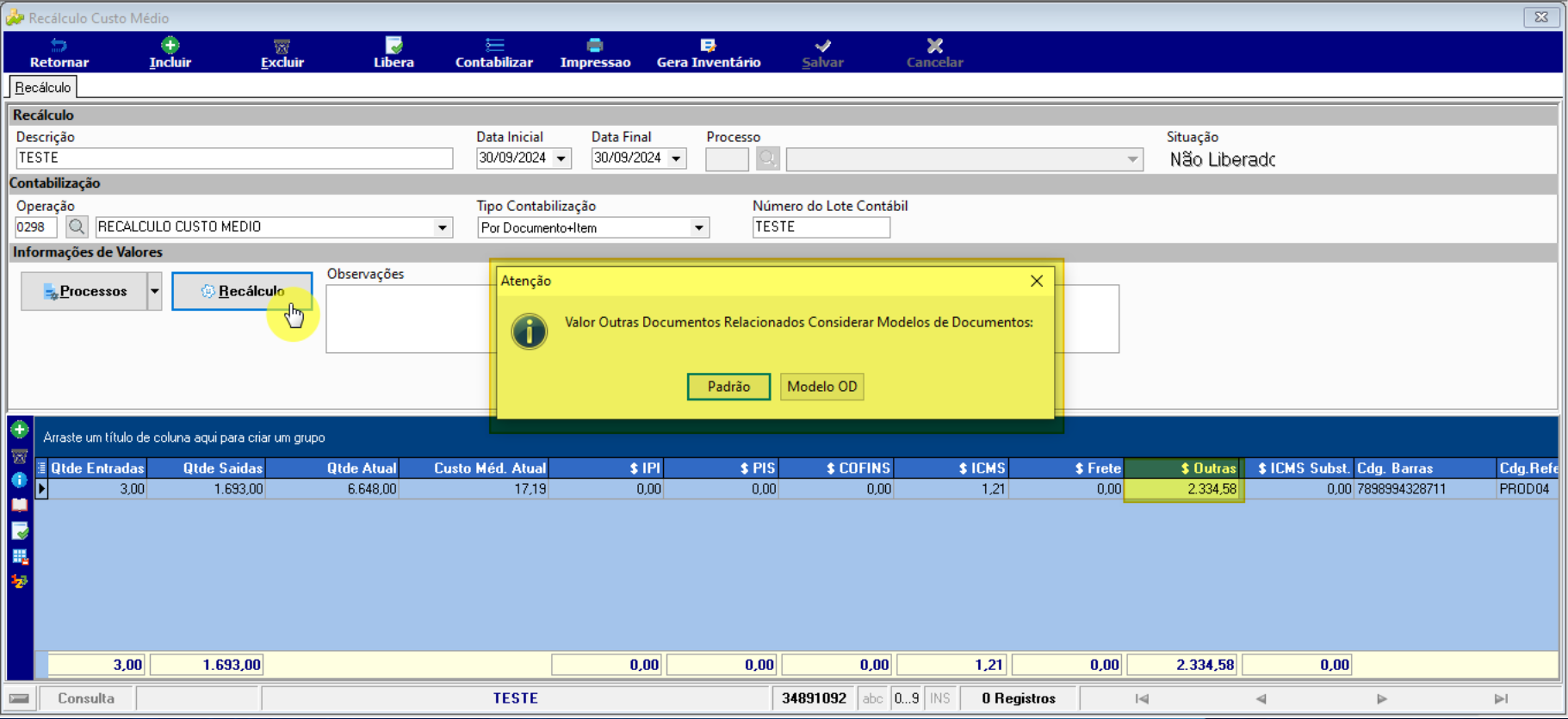The image size is (1568, 719).
Task: Click the magnifier search icon beside Operação code
Action: pos(77,226)
